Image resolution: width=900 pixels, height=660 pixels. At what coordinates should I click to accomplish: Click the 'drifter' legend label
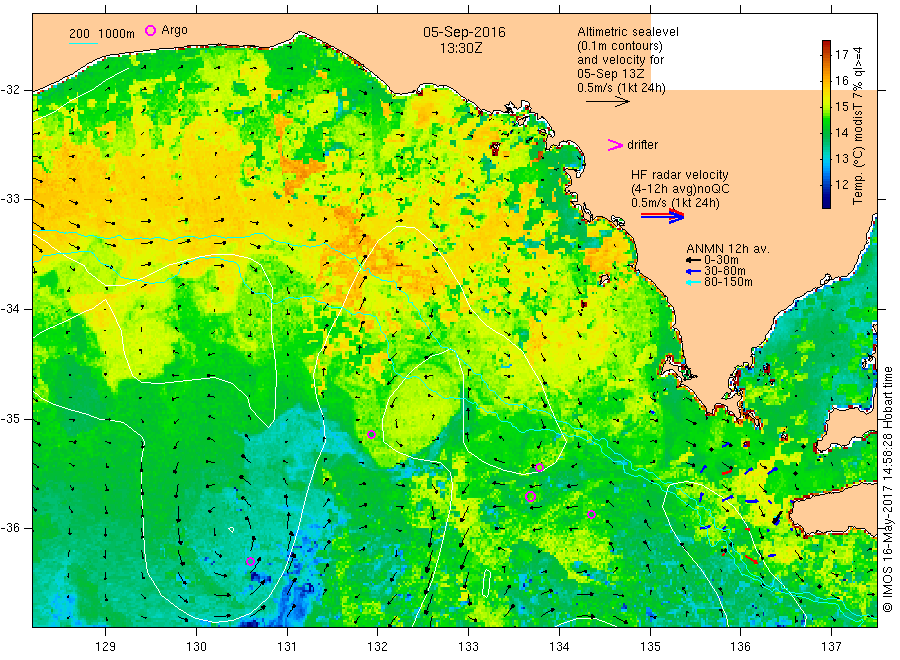coord(642,145)
